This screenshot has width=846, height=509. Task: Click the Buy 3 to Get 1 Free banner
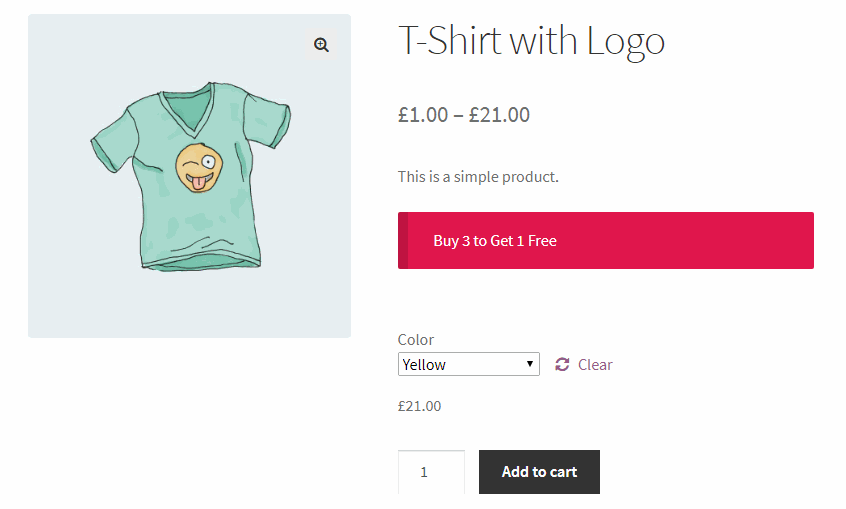(605, 241)
